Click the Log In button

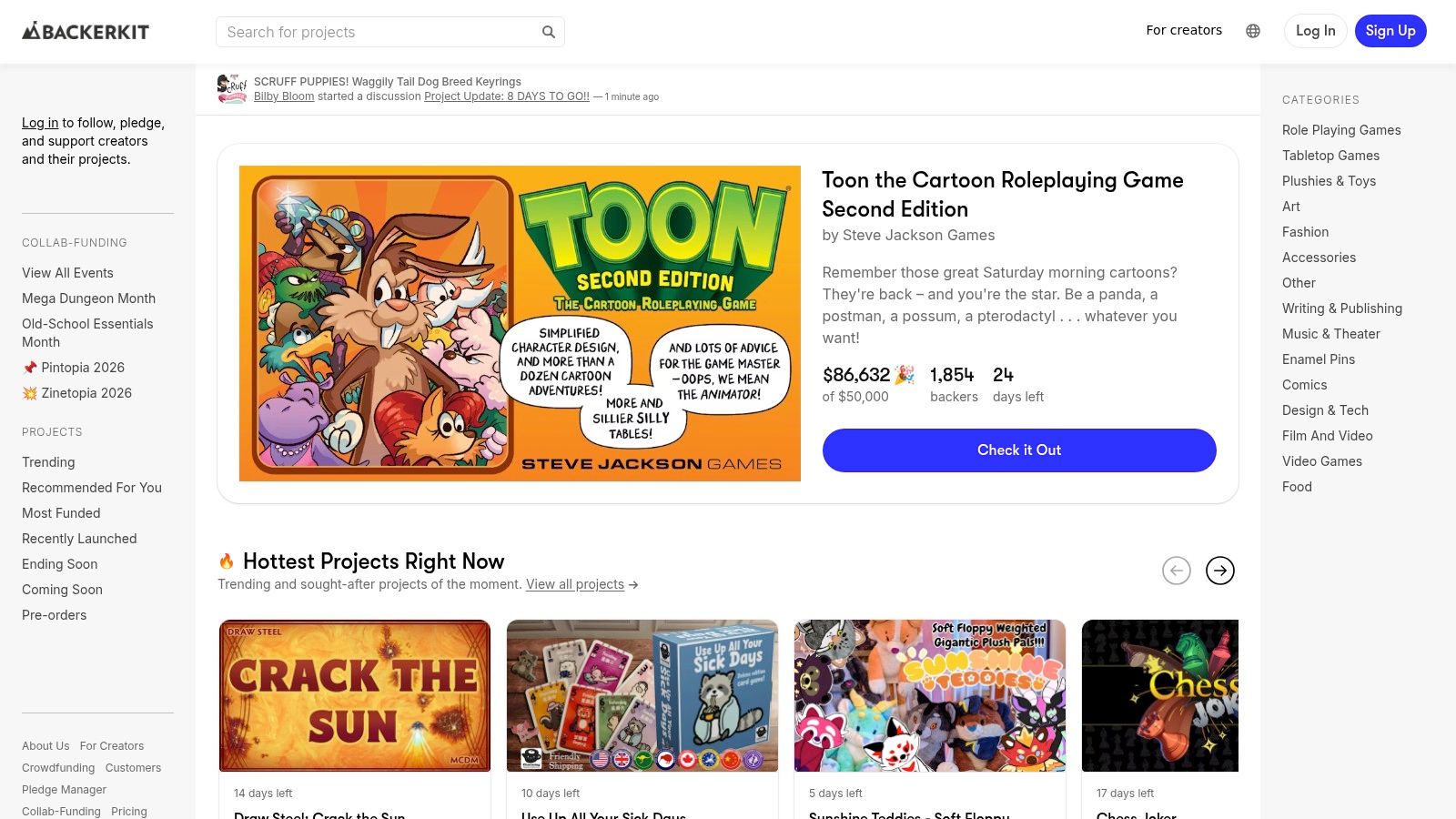point(1315,30)
